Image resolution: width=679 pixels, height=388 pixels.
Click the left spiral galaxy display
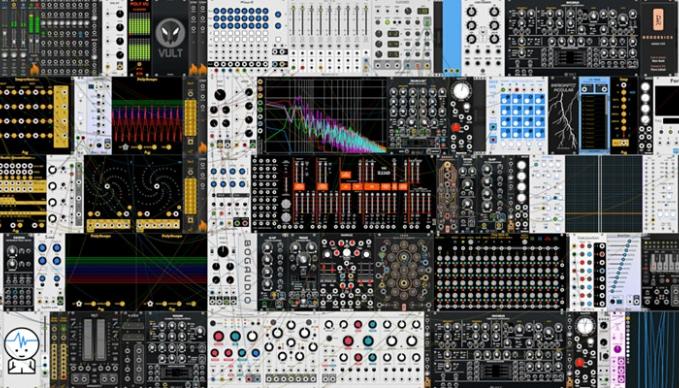[x=108, y=186]
